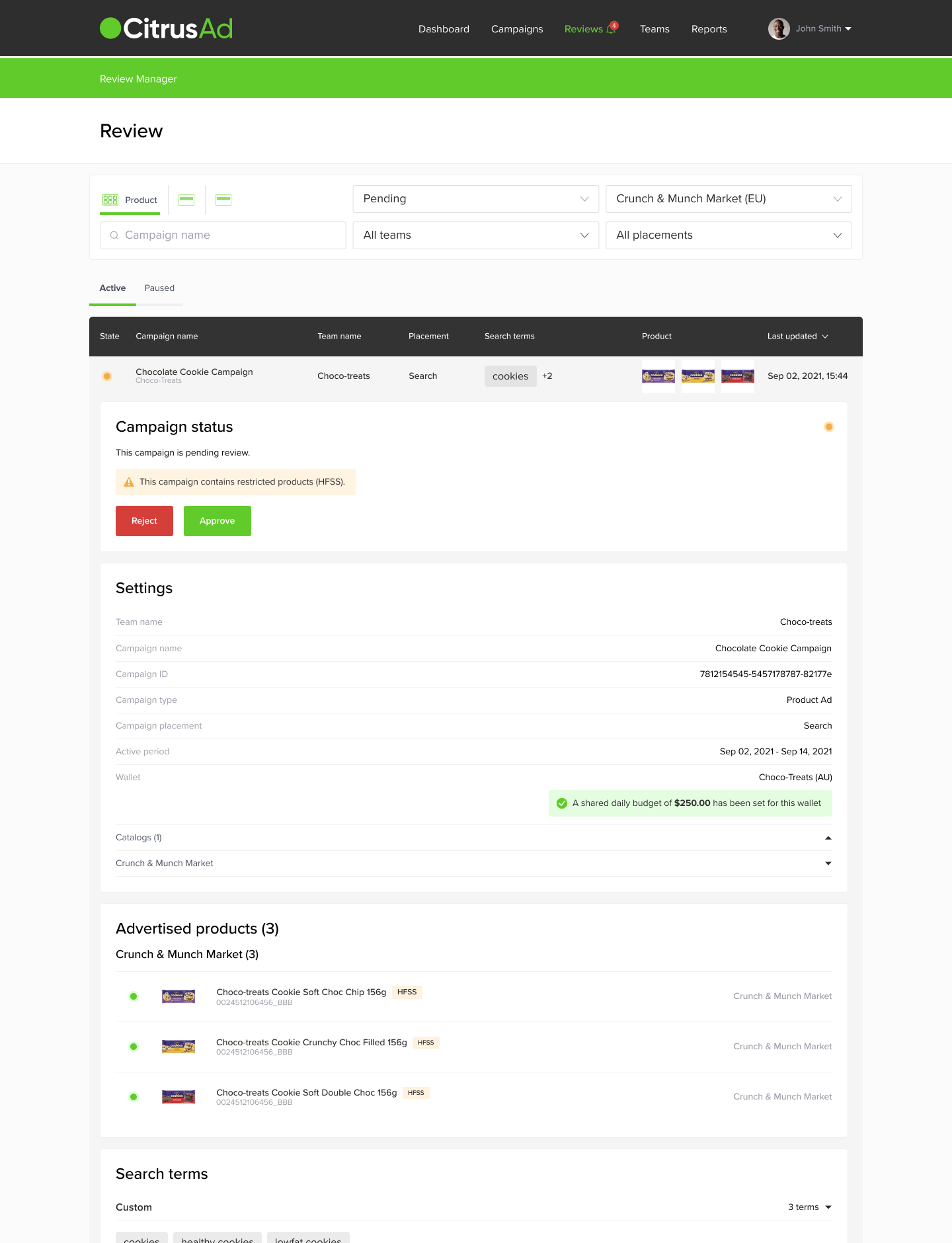Open John Smith account menu arrow
The height and width of the screenshot is (1243, 952).
[x=848, y=28]
